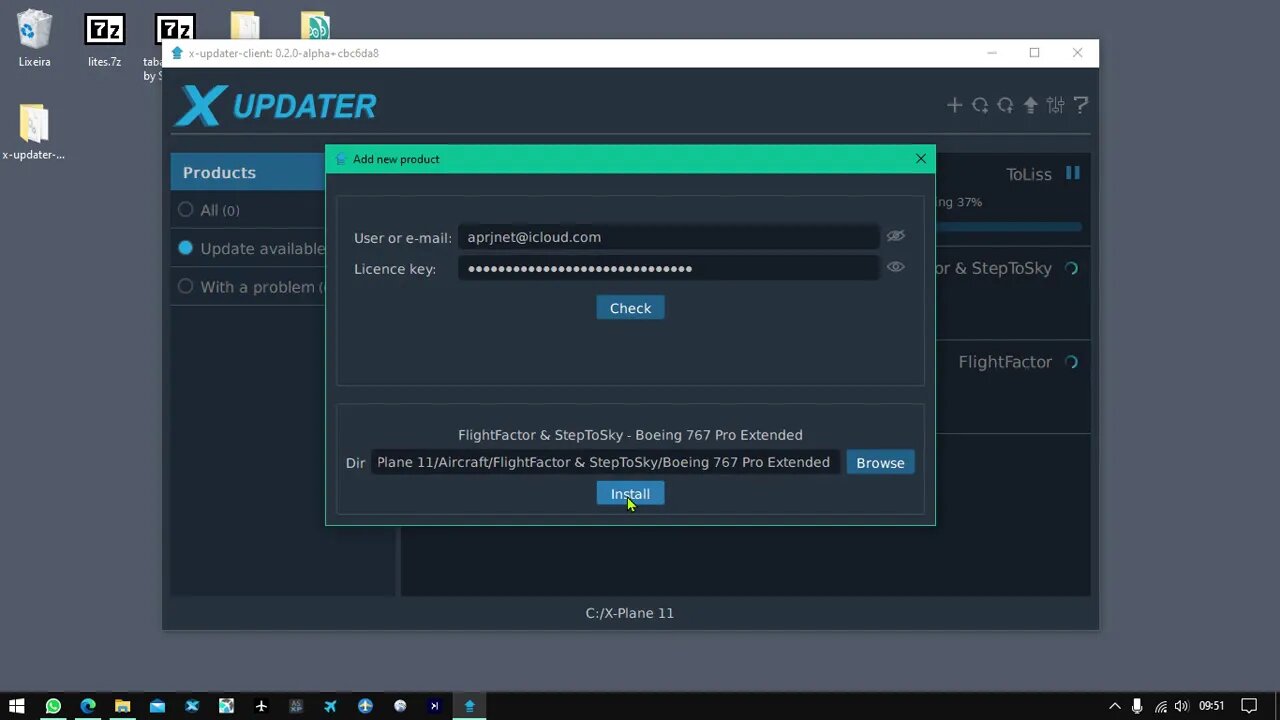Select the lites.7z desktop file

[x=104, y=41]
